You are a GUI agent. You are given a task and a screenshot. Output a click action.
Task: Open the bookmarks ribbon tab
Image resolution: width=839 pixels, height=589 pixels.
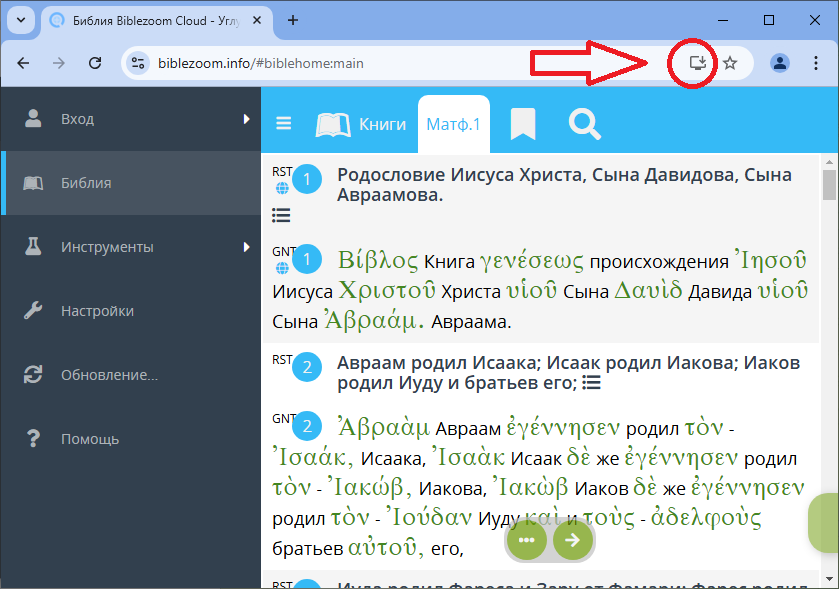point(523,124)
